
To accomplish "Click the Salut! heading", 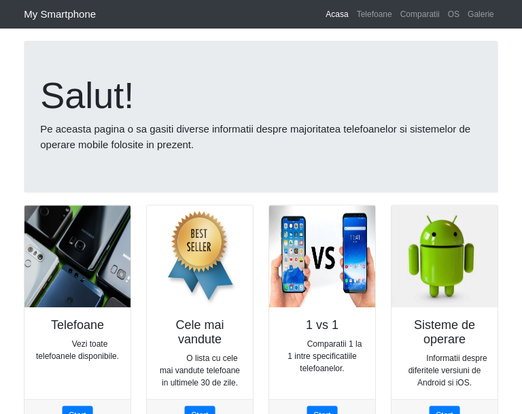I will pos(87,96).
